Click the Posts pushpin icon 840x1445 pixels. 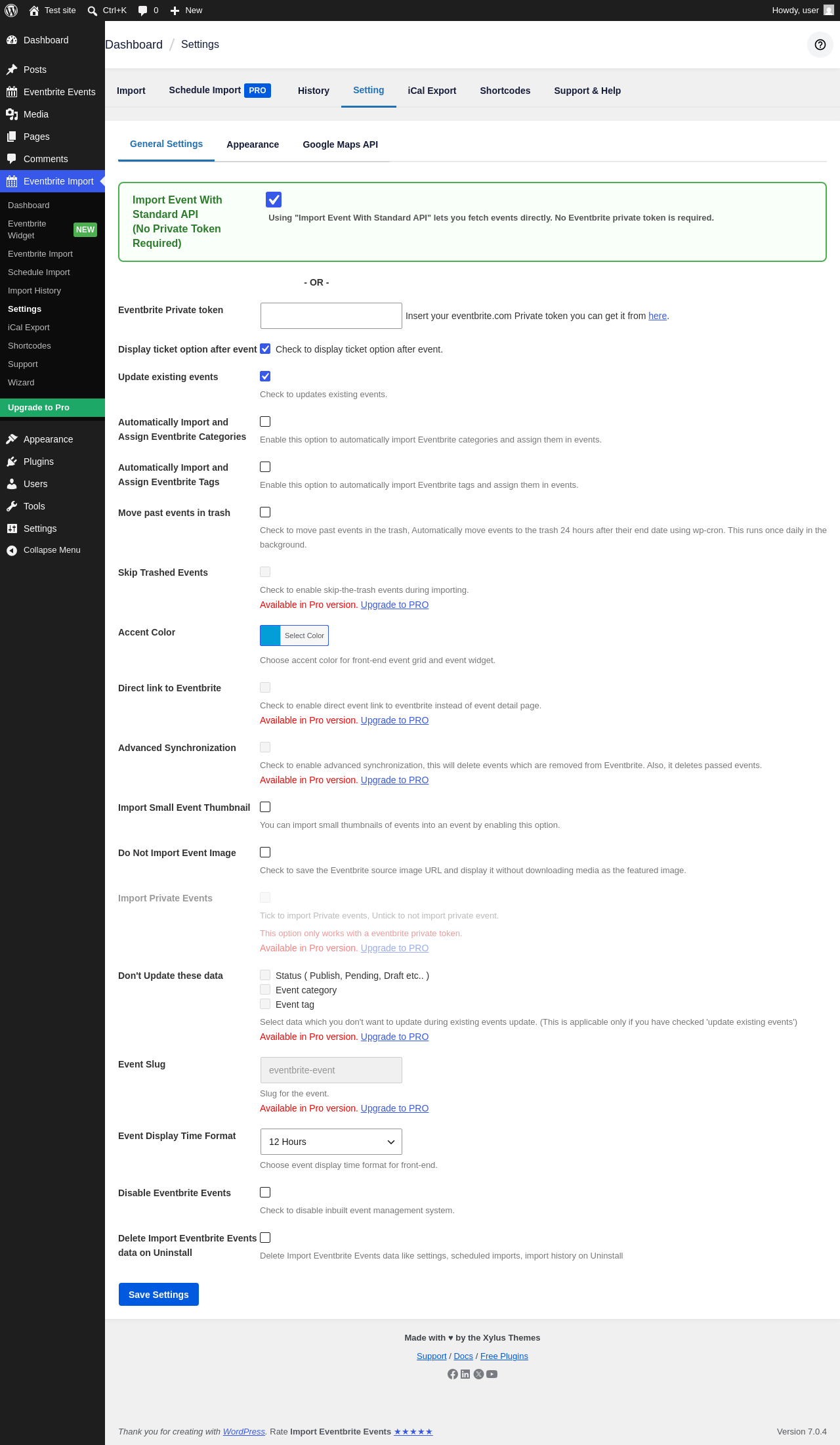pos(12,70)
